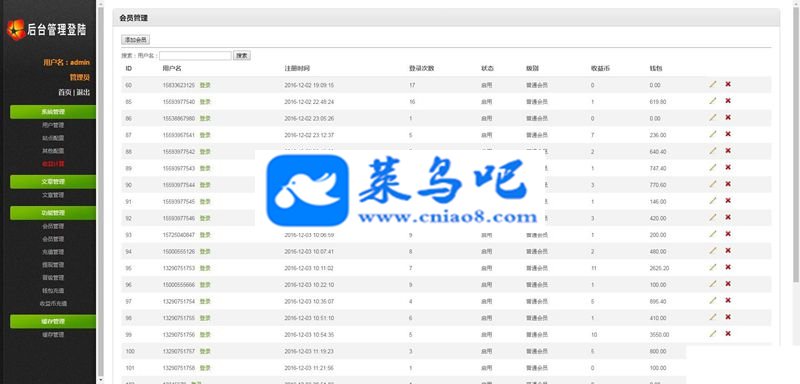This screenshot has height=384, width=800.
Task: Edit member ID 96 via the pencil icon
Action: pyautogui.click(x=713, y=284)
